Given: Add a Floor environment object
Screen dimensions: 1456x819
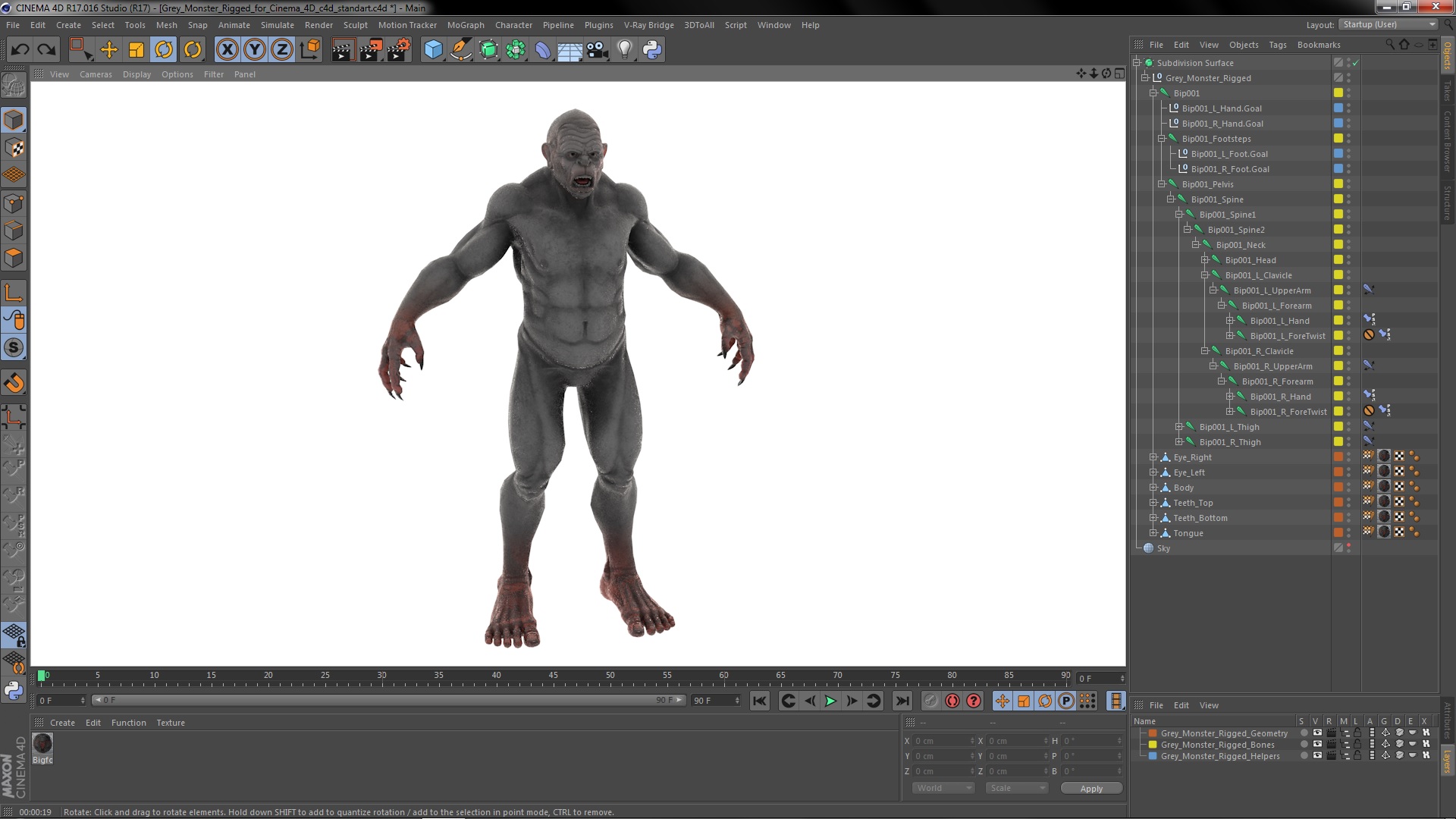Looking at the screenshot, I should click(570, 51).
